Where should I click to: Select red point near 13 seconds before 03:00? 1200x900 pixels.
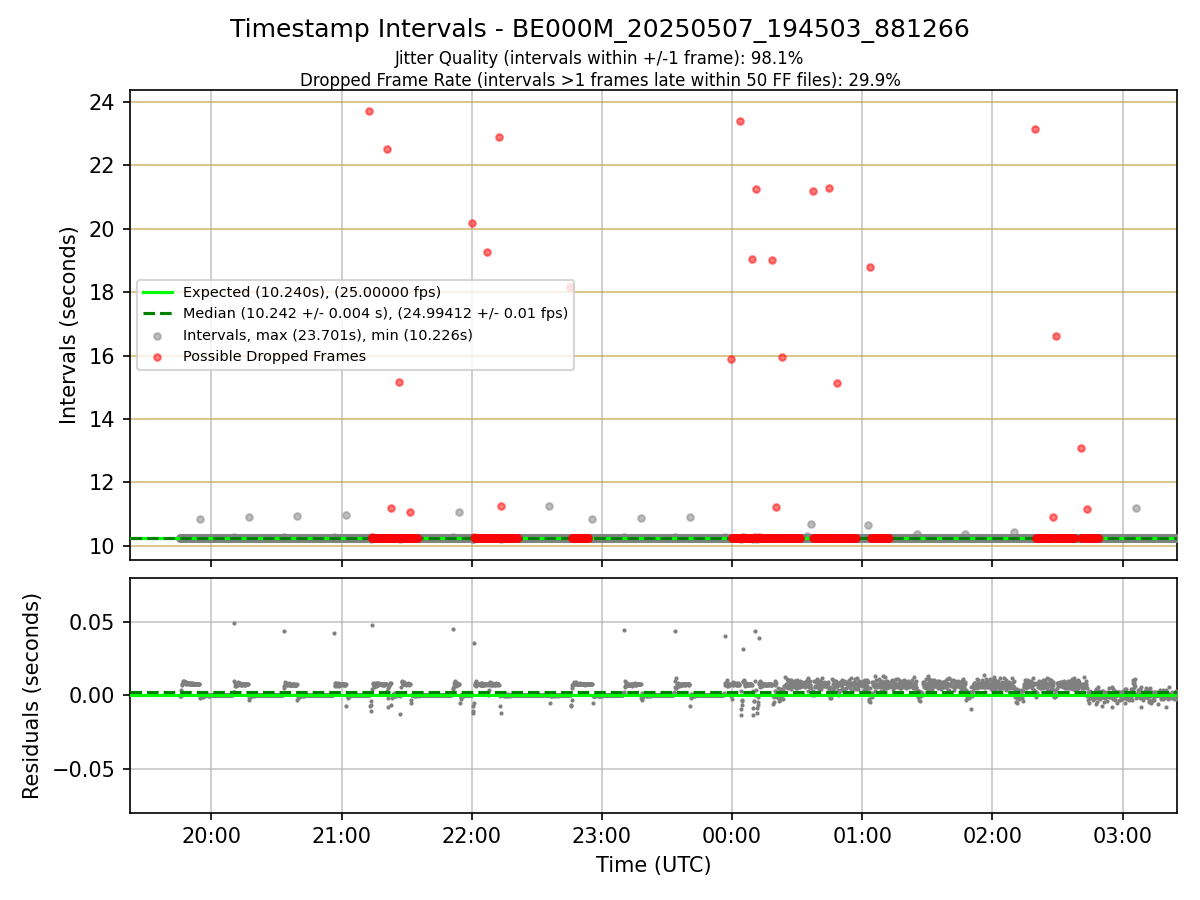coord(1081,448)
